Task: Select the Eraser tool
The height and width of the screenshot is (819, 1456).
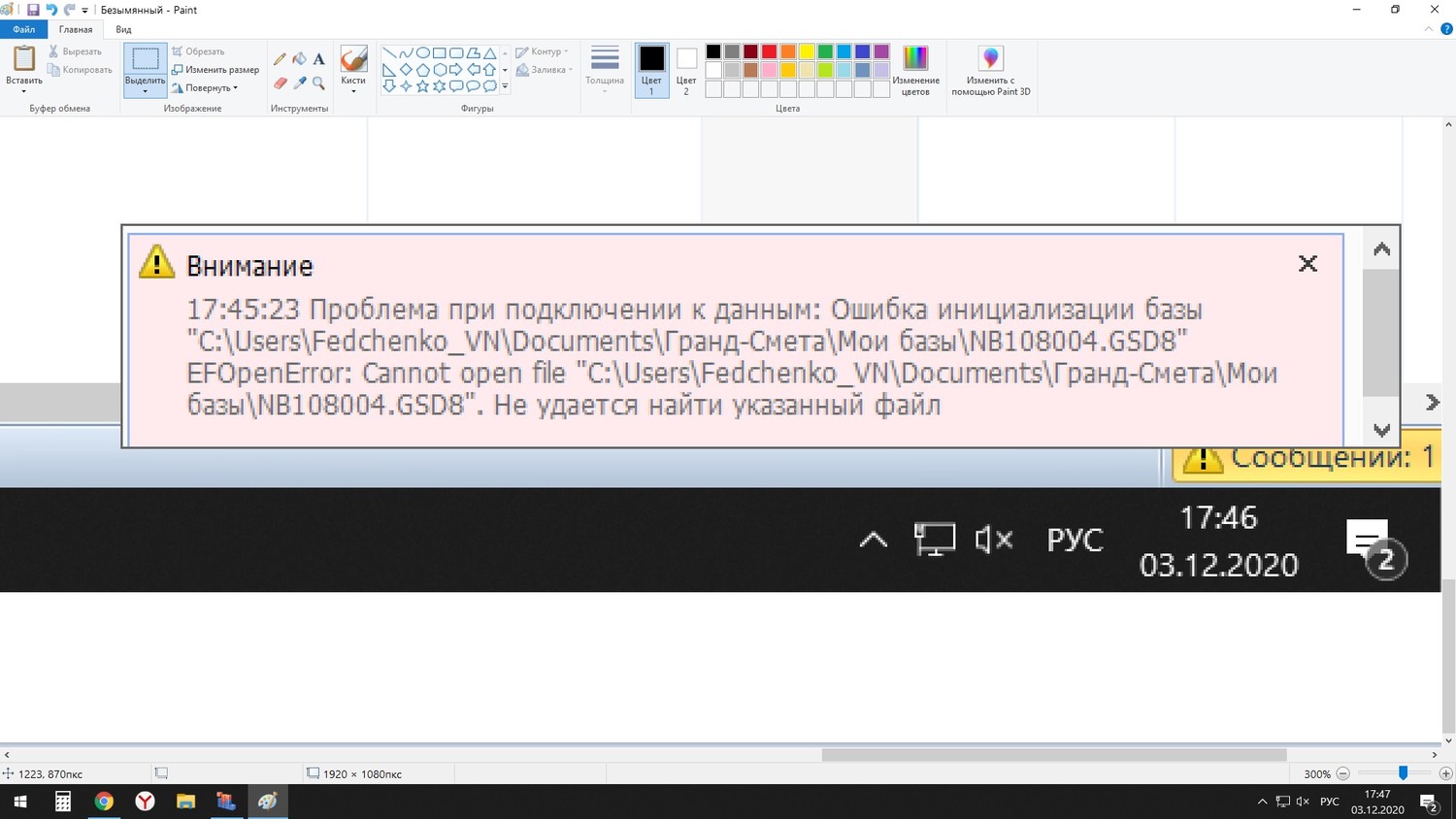Action: coord(280,83)
